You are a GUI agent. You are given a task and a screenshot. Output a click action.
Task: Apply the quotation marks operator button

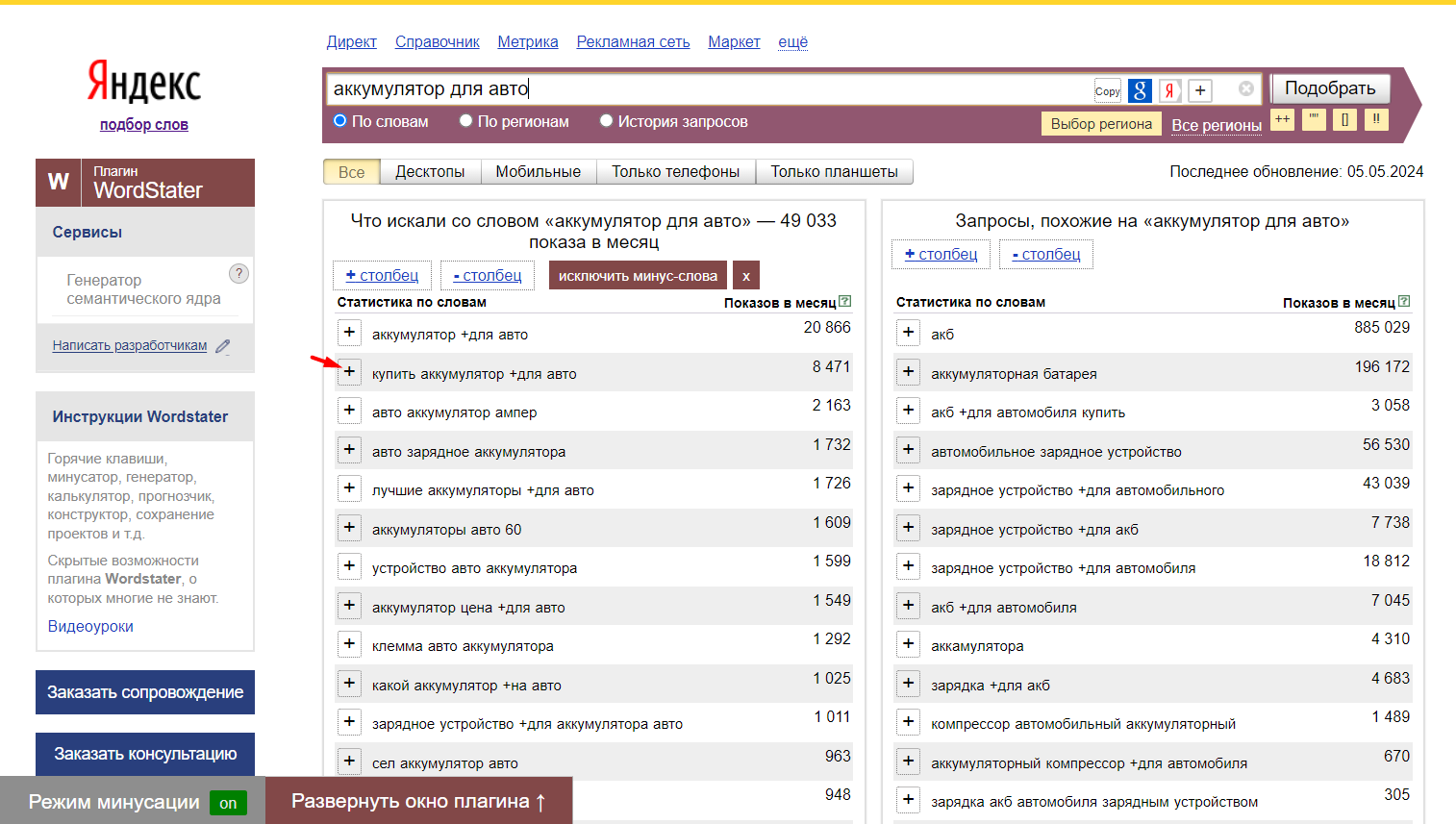1314,119
